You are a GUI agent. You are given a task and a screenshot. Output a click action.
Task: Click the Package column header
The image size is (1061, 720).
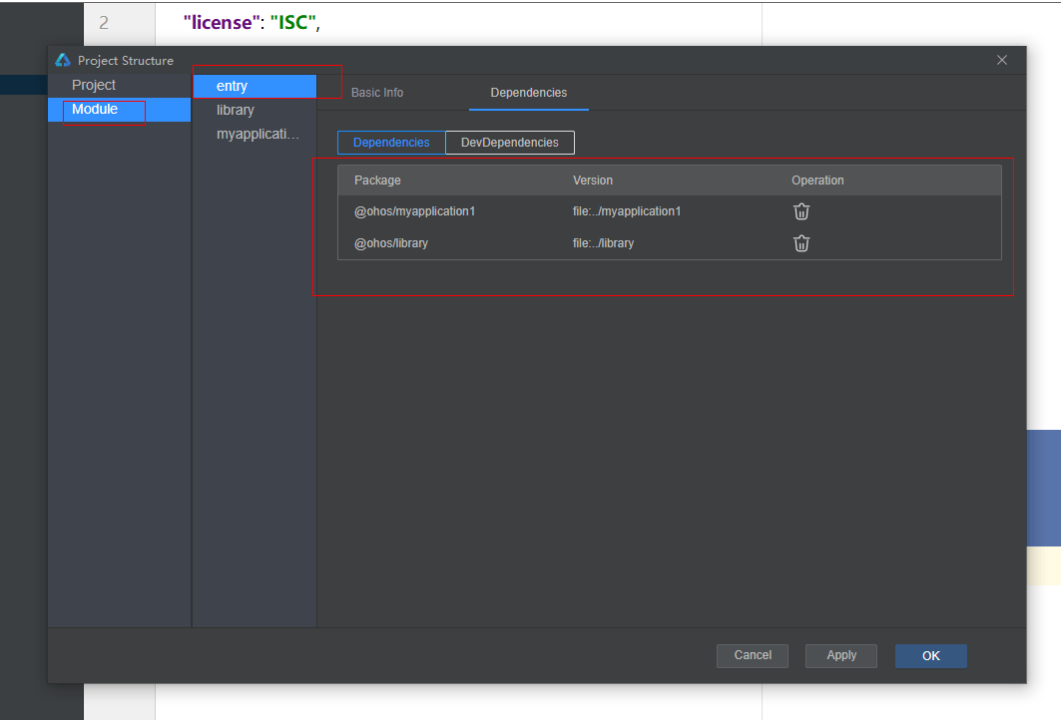(375, 180)
